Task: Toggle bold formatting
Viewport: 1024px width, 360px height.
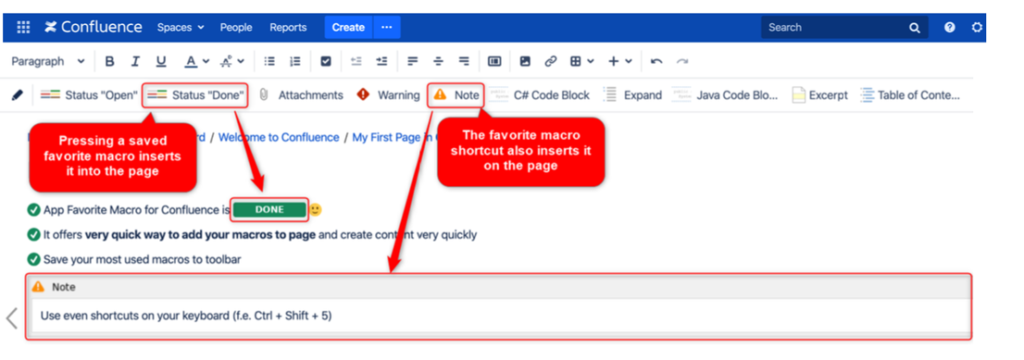Action: click(110, 61)
